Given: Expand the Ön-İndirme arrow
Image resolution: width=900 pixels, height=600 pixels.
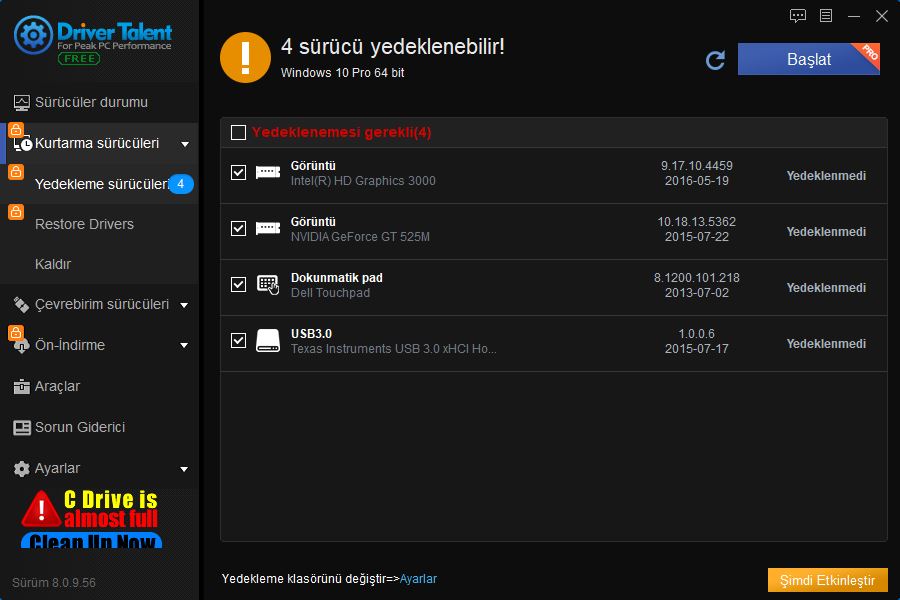Looking at the screenshot, I should click(184, 346).
